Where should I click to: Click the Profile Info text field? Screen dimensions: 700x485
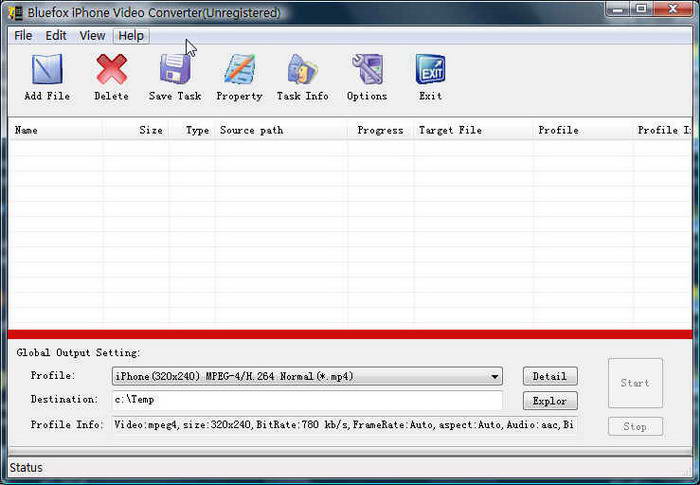pyautogui.click(x=344, y=425)
